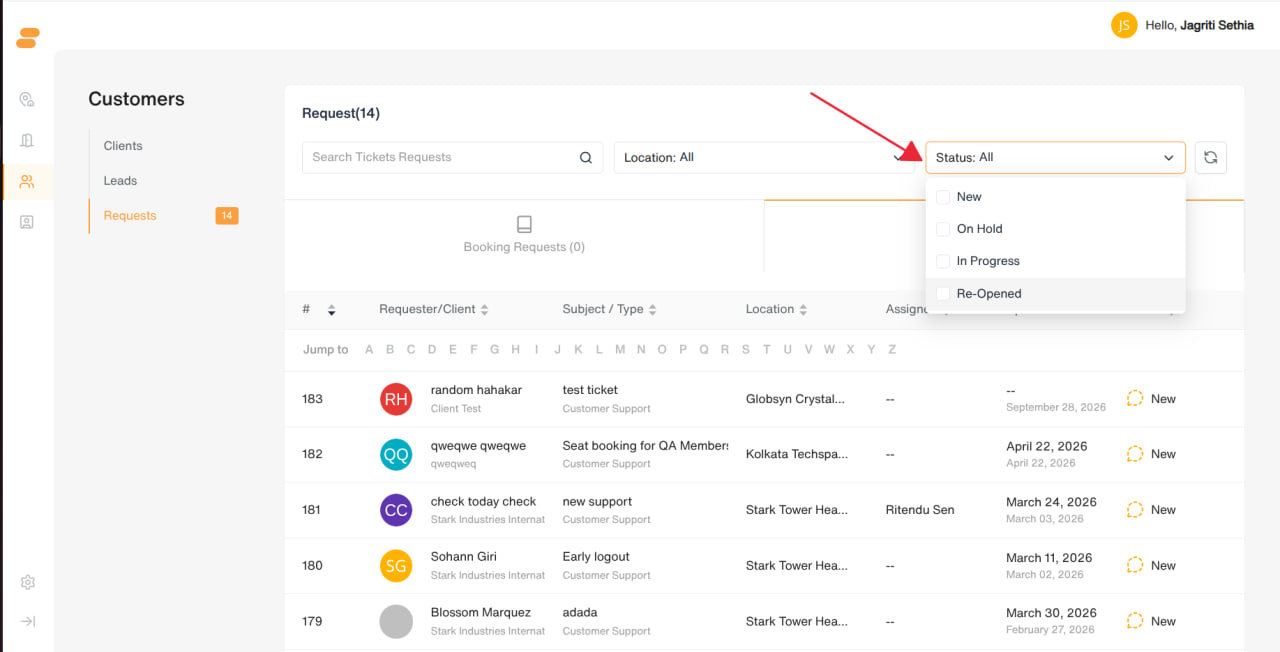Click the logout arrow icon
1280x652 pixels.
click(28, 621)
